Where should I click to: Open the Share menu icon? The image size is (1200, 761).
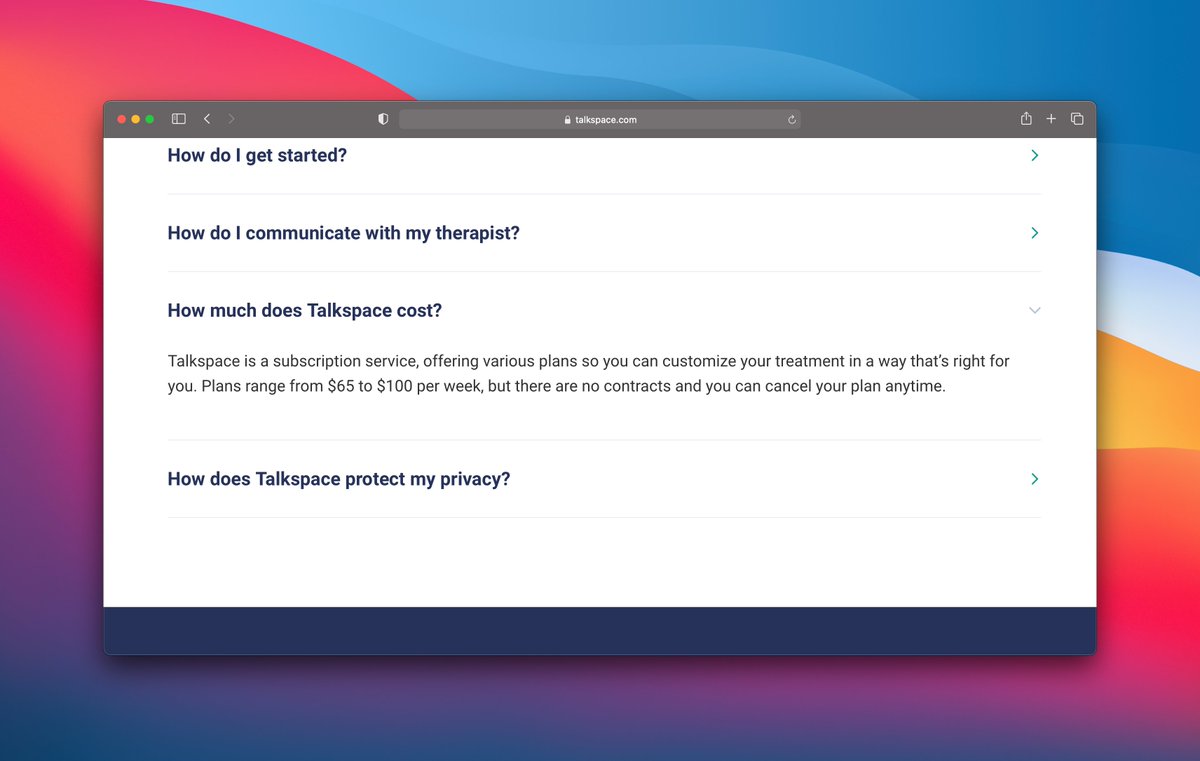point(1026,118)
